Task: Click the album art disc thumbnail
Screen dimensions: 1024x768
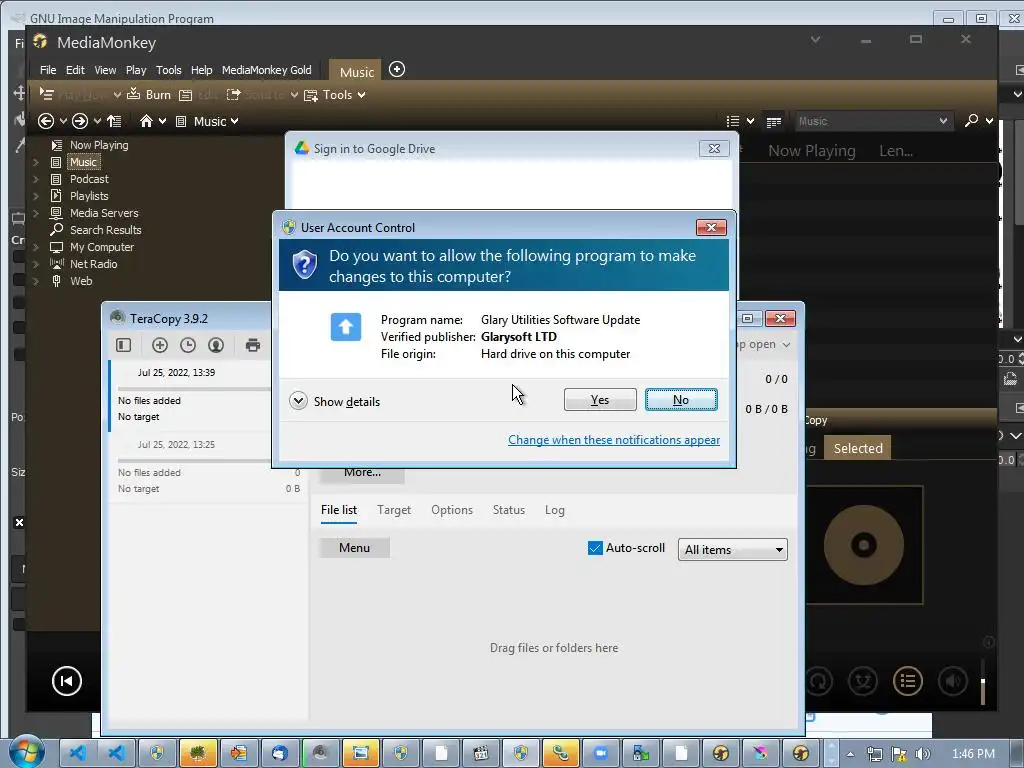Action: pos(863,545)
